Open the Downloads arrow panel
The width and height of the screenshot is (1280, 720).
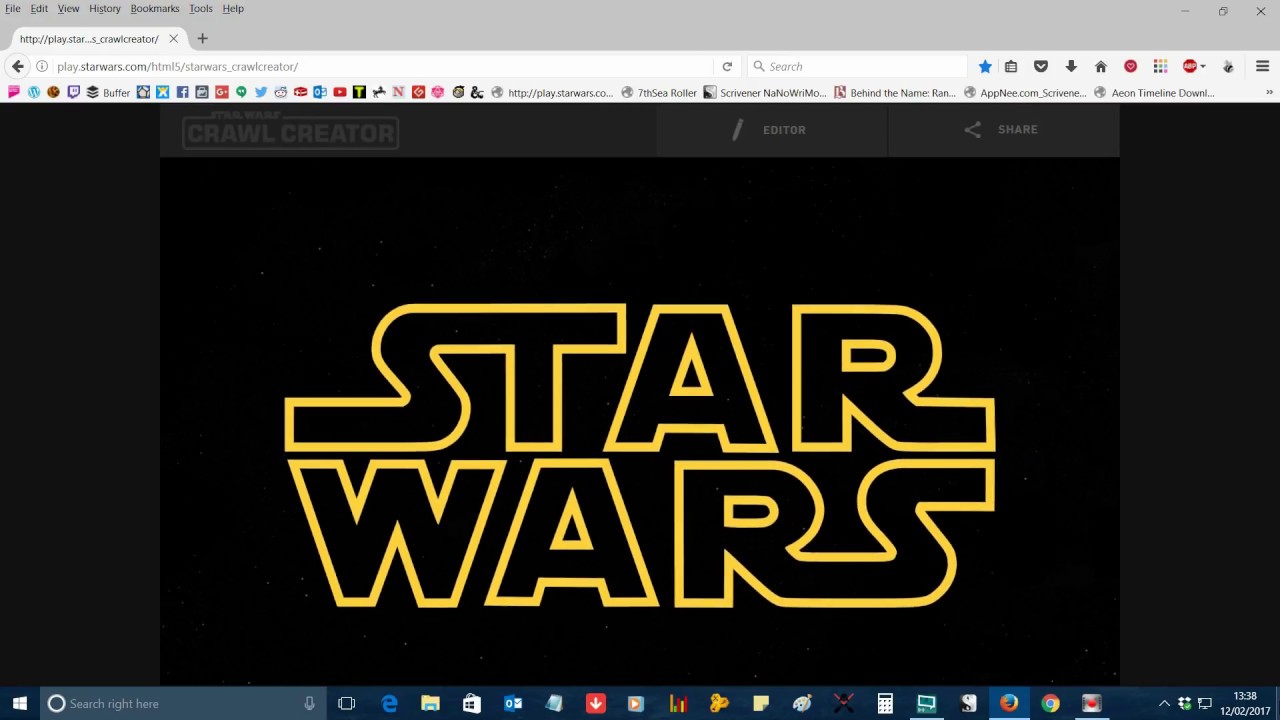click(1071, 66)
